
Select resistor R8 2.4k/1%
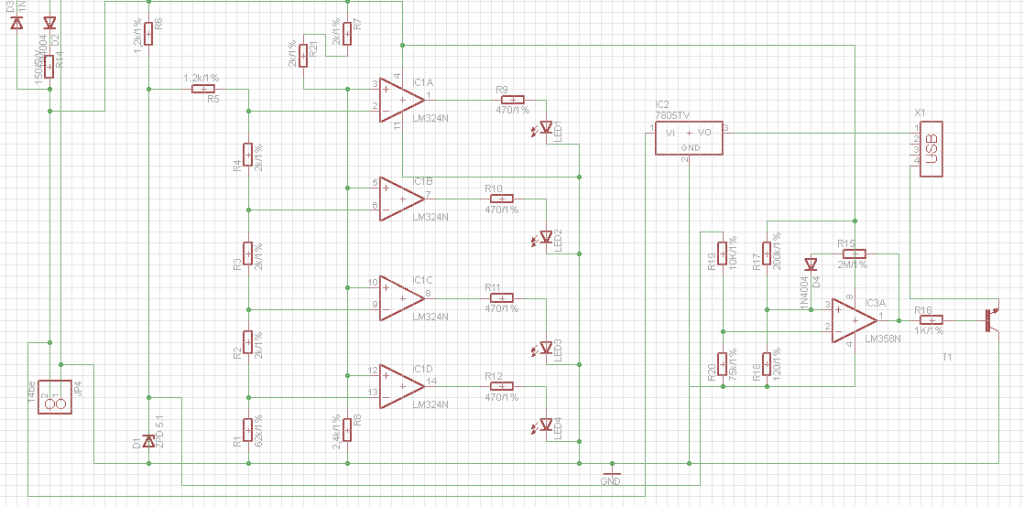[347, 430]
